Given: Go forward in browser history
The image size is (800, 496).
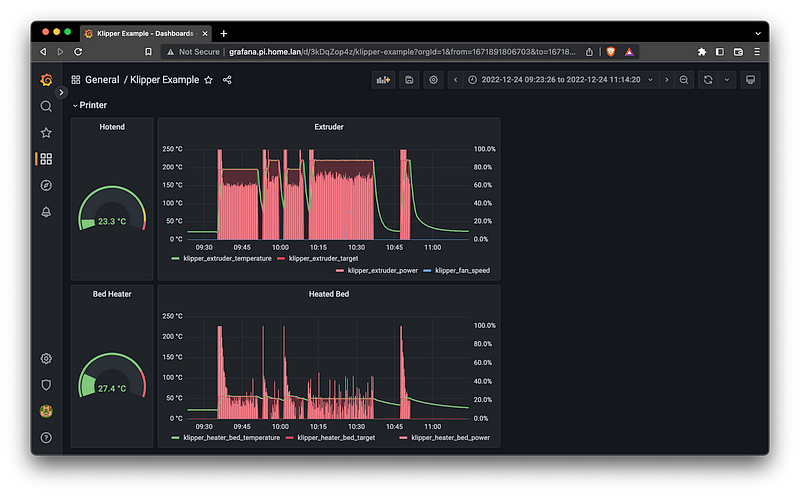Looking at the screenshot, I should (x=60, y=52).
